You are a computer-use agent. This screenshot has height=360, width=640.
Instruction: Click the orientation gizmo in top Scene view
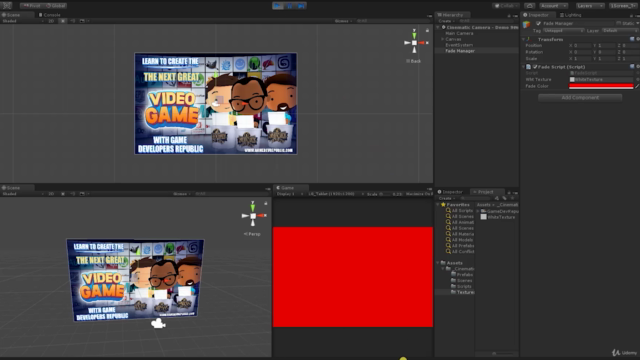point(415,42)
